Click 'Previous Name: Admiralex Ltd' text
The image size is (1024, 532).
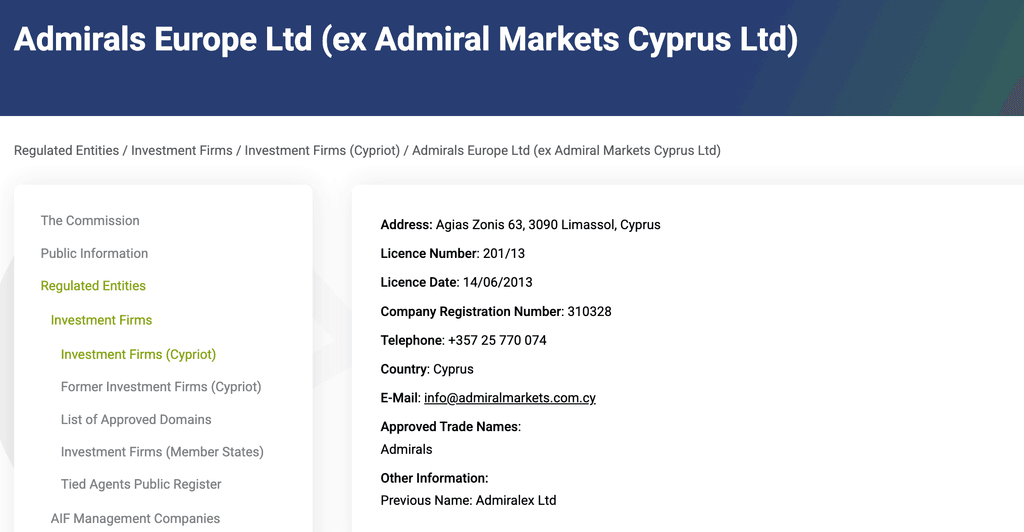point(468,501)
